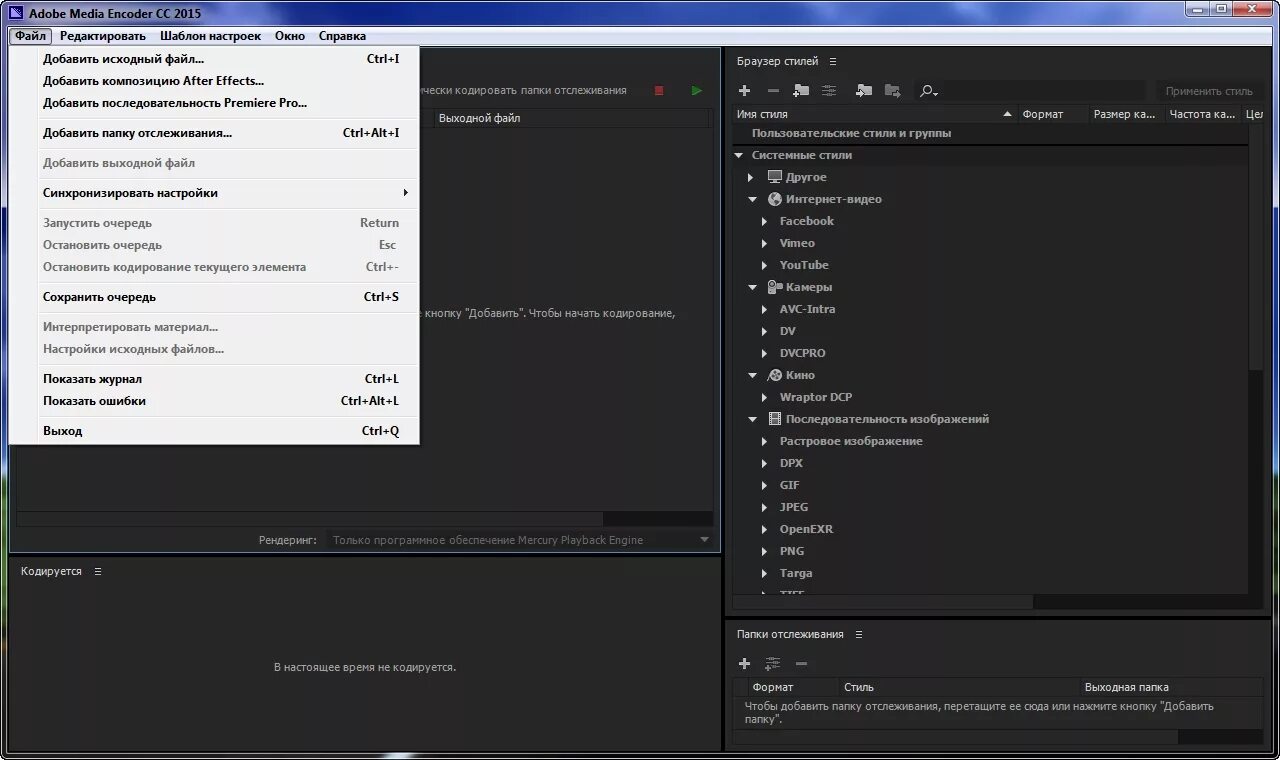Click the import presets folder icon

(x=864, y=91)
